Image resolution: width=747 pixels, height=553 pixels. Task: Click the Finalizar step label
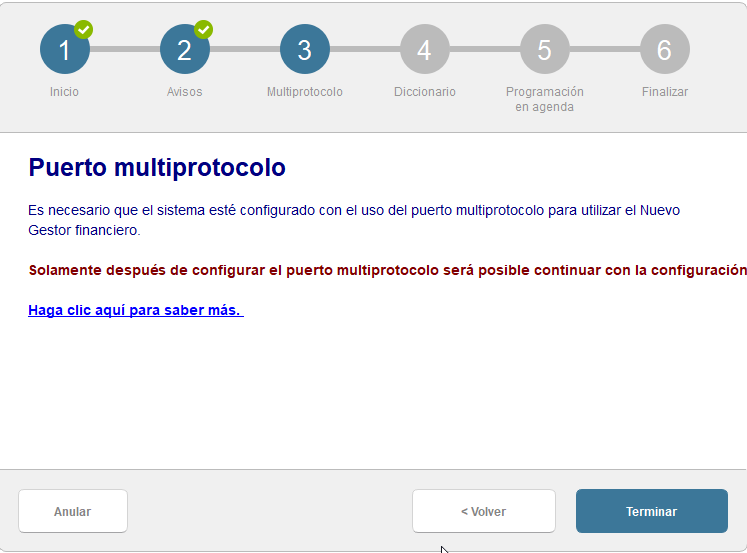tap(665, 91)
